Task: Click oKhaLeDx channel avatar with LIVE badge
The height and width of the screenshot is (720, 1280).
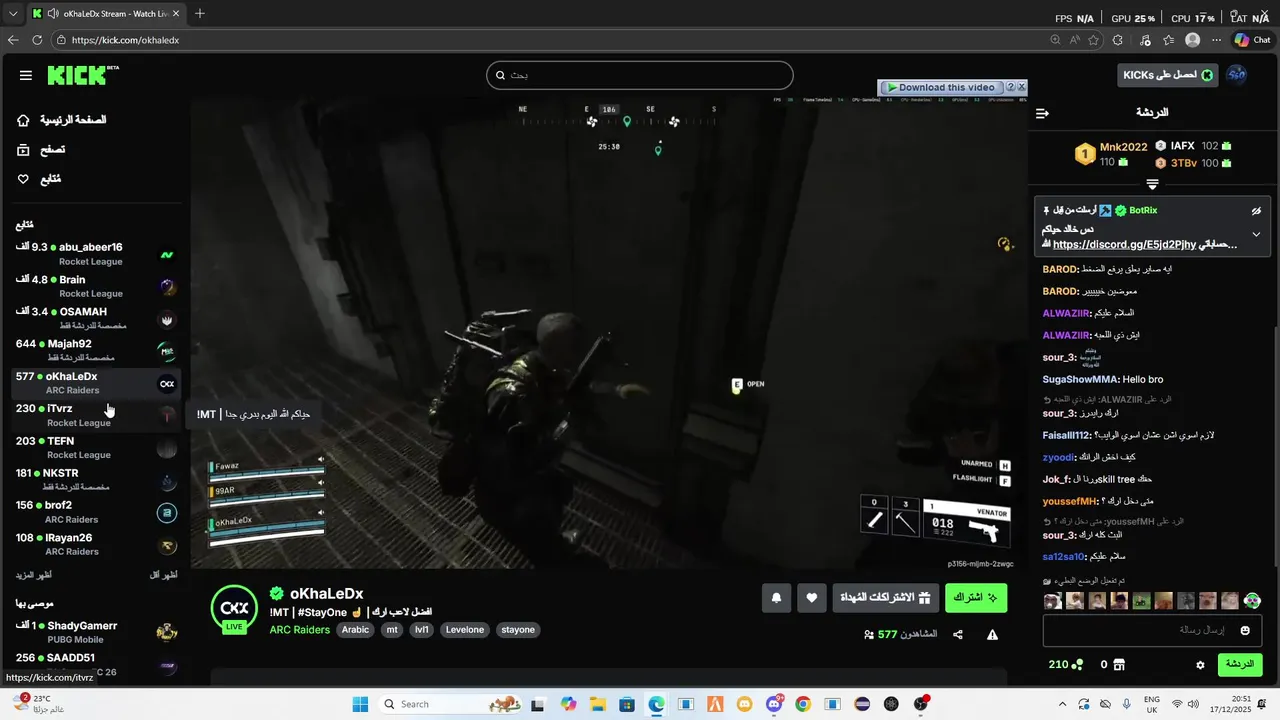Action: coord(234,609)
